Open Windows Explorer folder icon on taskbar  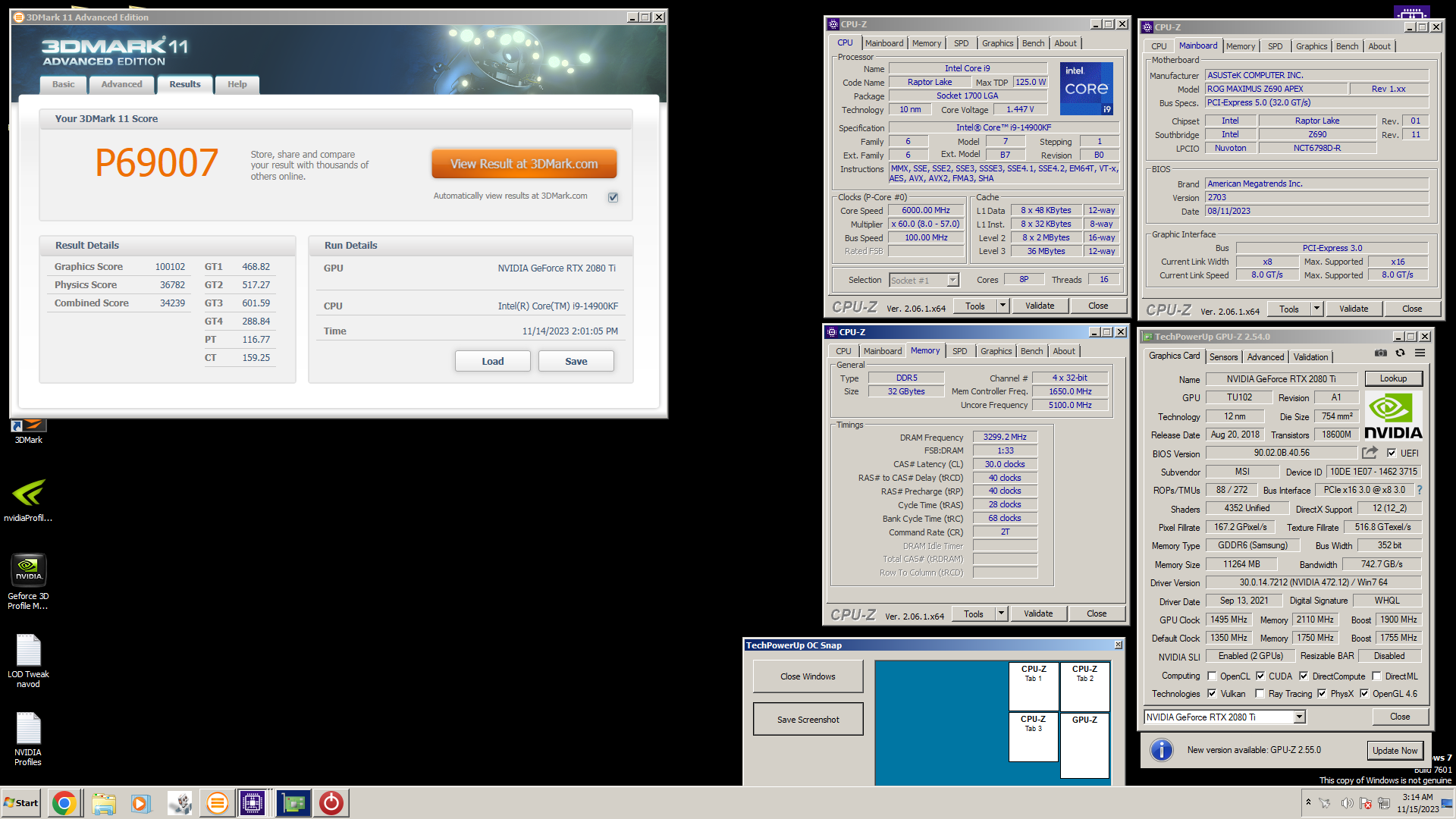coord(103,803)
